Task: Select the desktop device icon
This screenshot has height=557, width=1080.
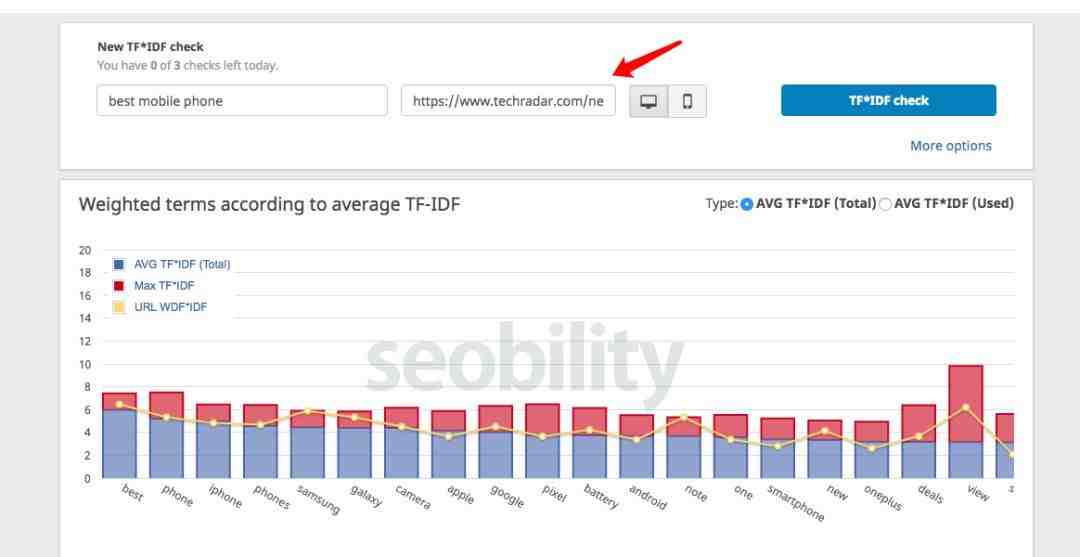Action: point(648,101)
